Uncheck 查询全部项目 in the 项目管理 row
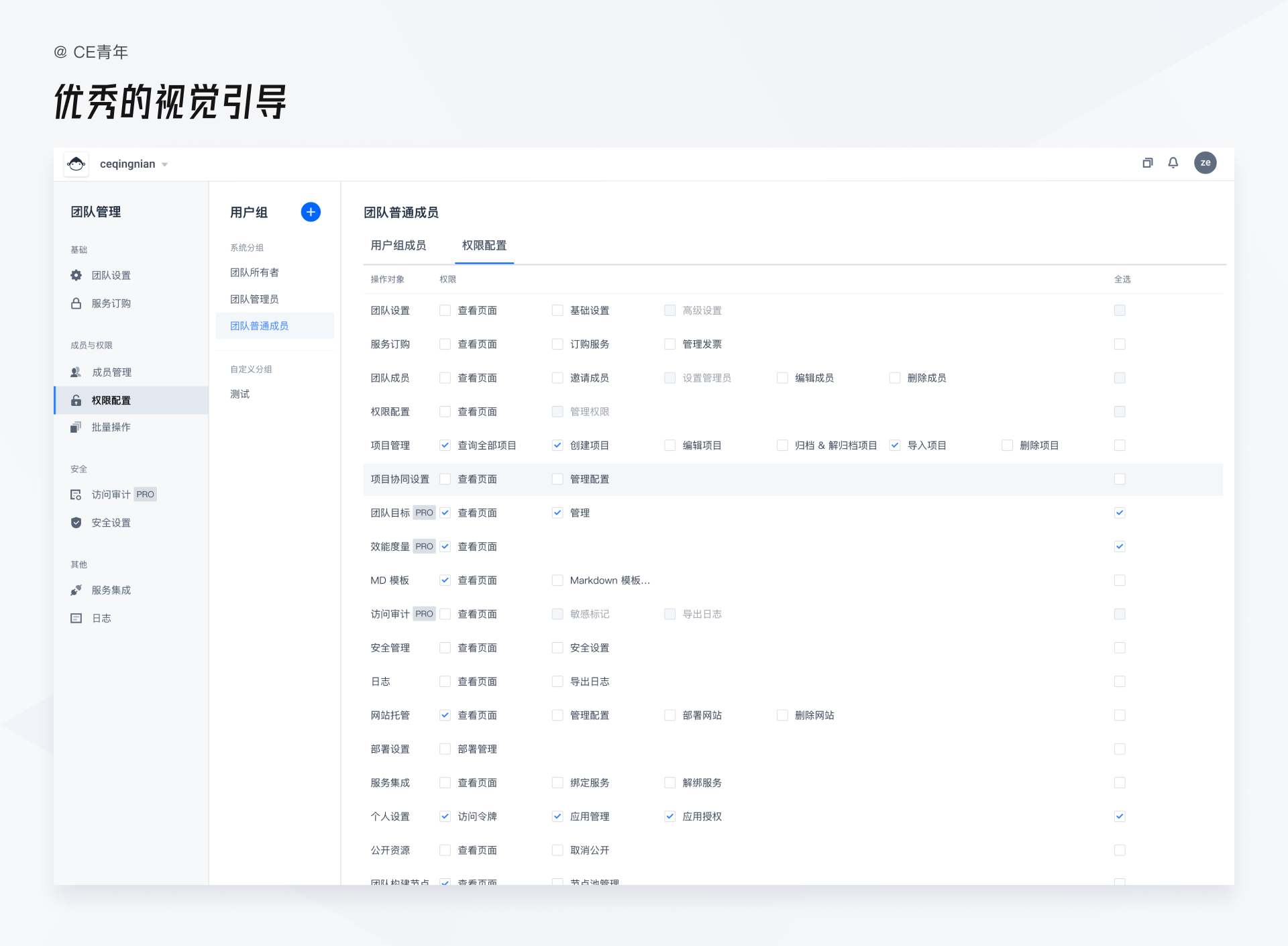Viewport: 1288px width, 946px height. click(x=445, y=445)
